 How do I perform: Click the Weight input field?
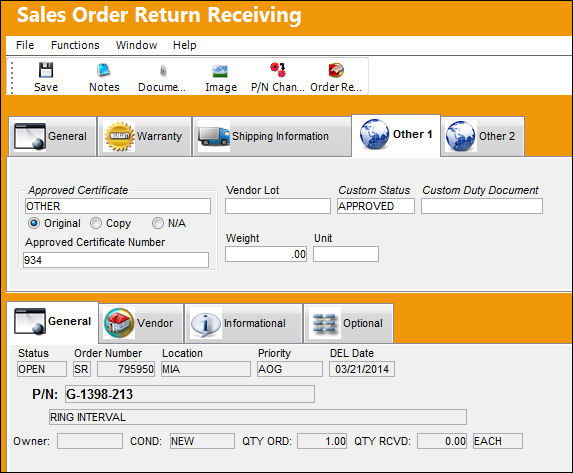click(266, 254)
